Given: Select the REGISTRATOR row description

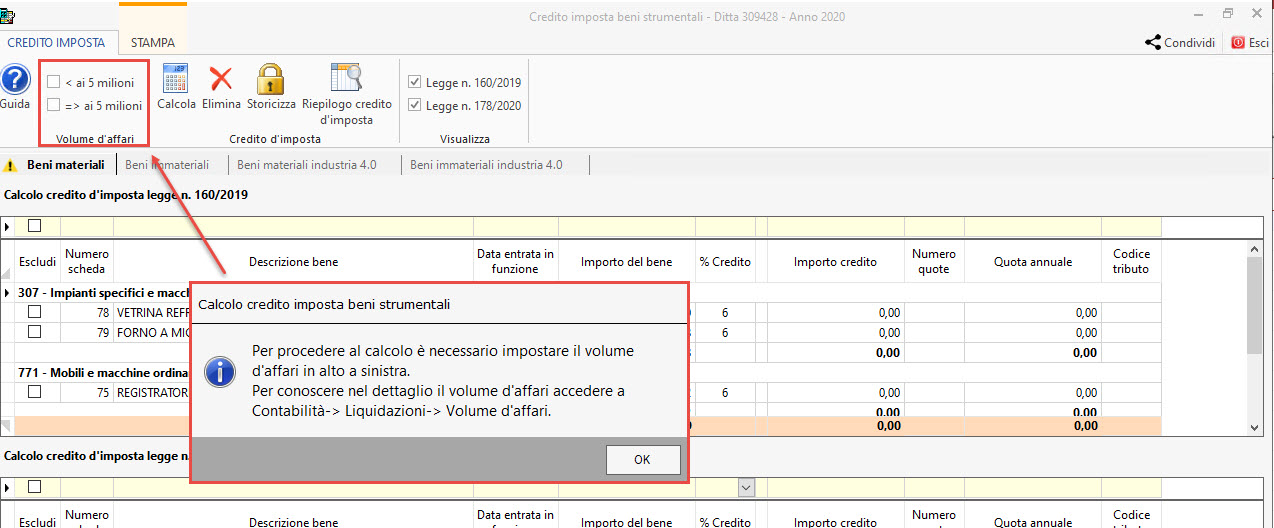Looking at the screenshot, I should pos(153,392).
